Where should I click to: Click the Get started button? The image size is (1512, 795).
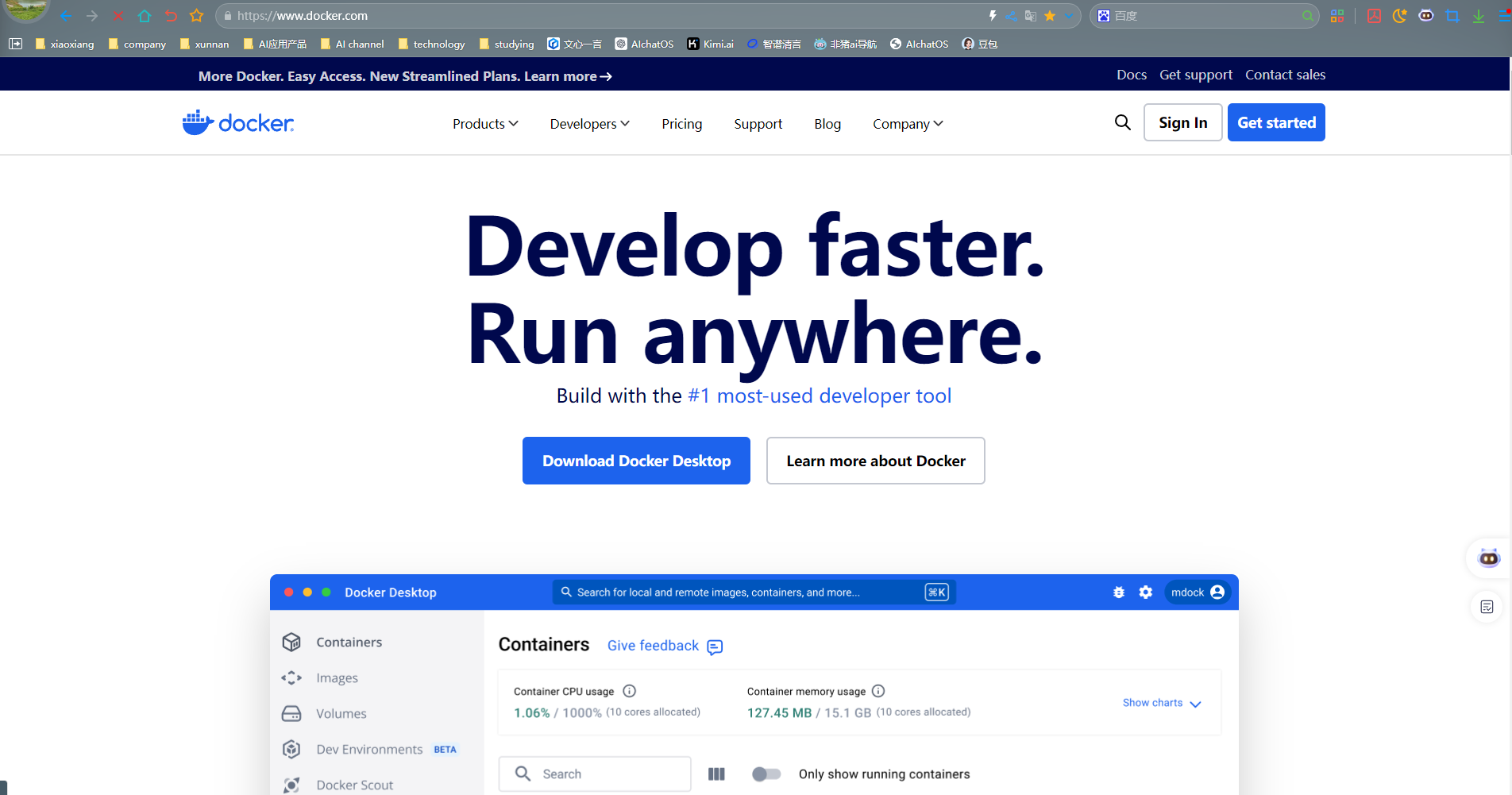click(x=1276, y=122)
